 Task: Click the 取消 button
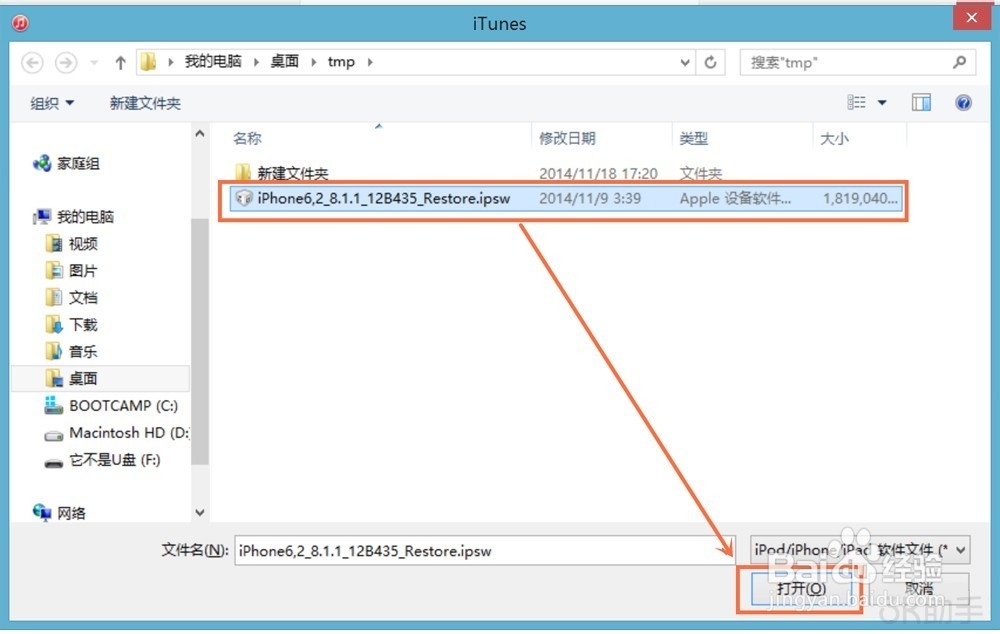(918, 589)
